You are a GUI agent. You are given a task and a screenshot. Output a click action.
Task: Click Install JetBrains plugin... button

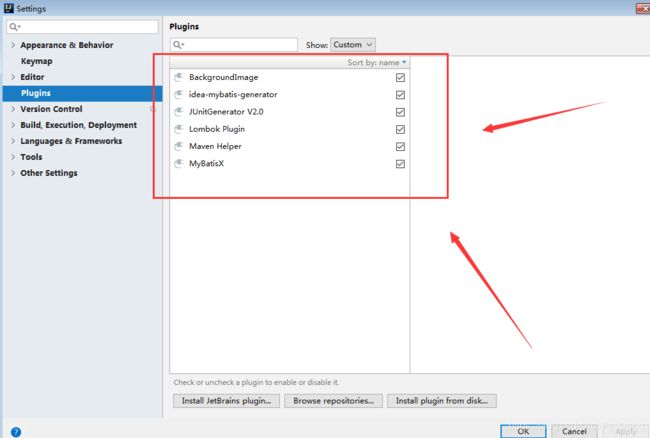pos(226,401)
